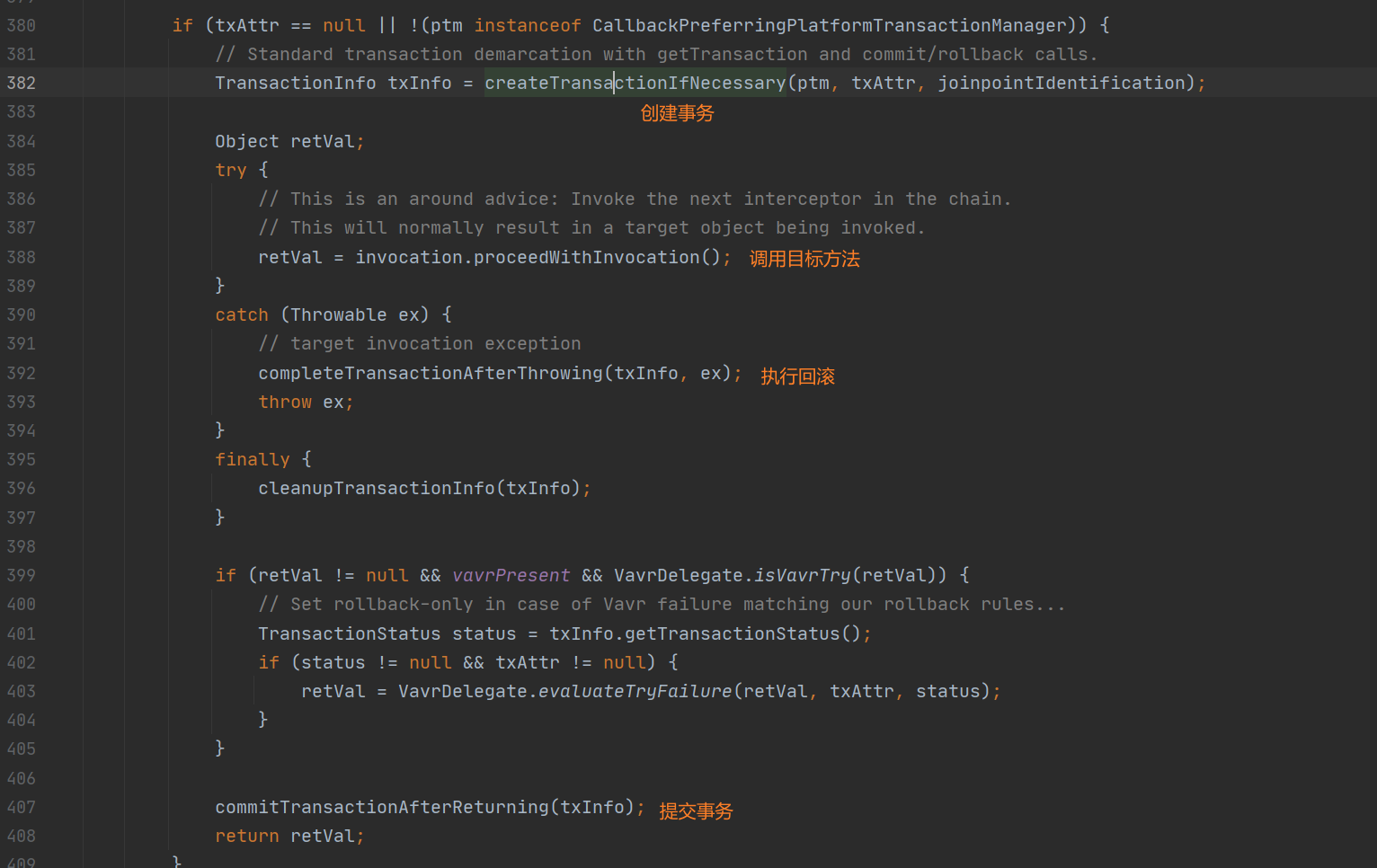Click cleanupTransactionInfo method call
The height and width of the screenshot is (868, 1377).
(377, 488)
